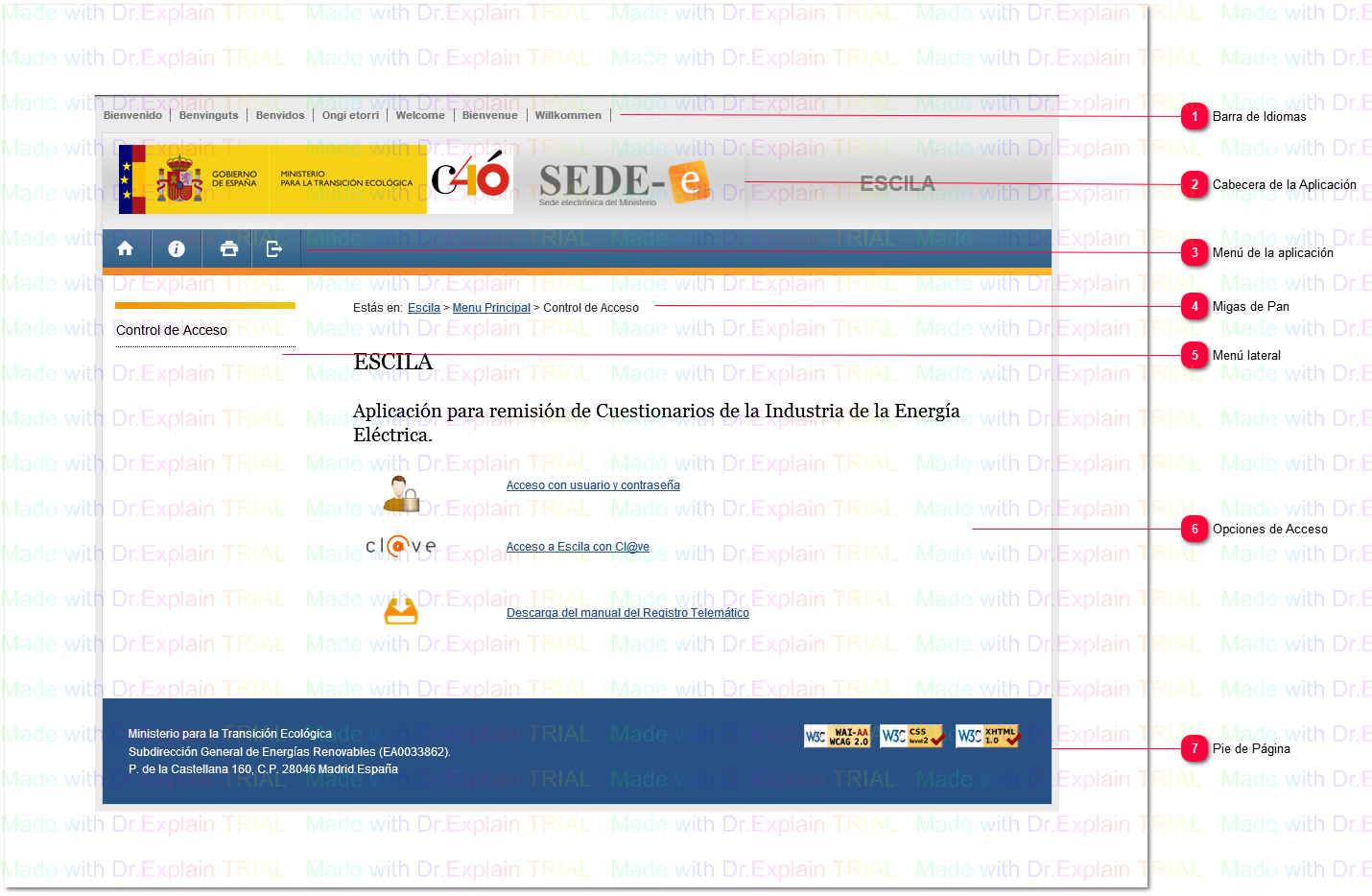Select the user with padlock access icon

[402, 491]
